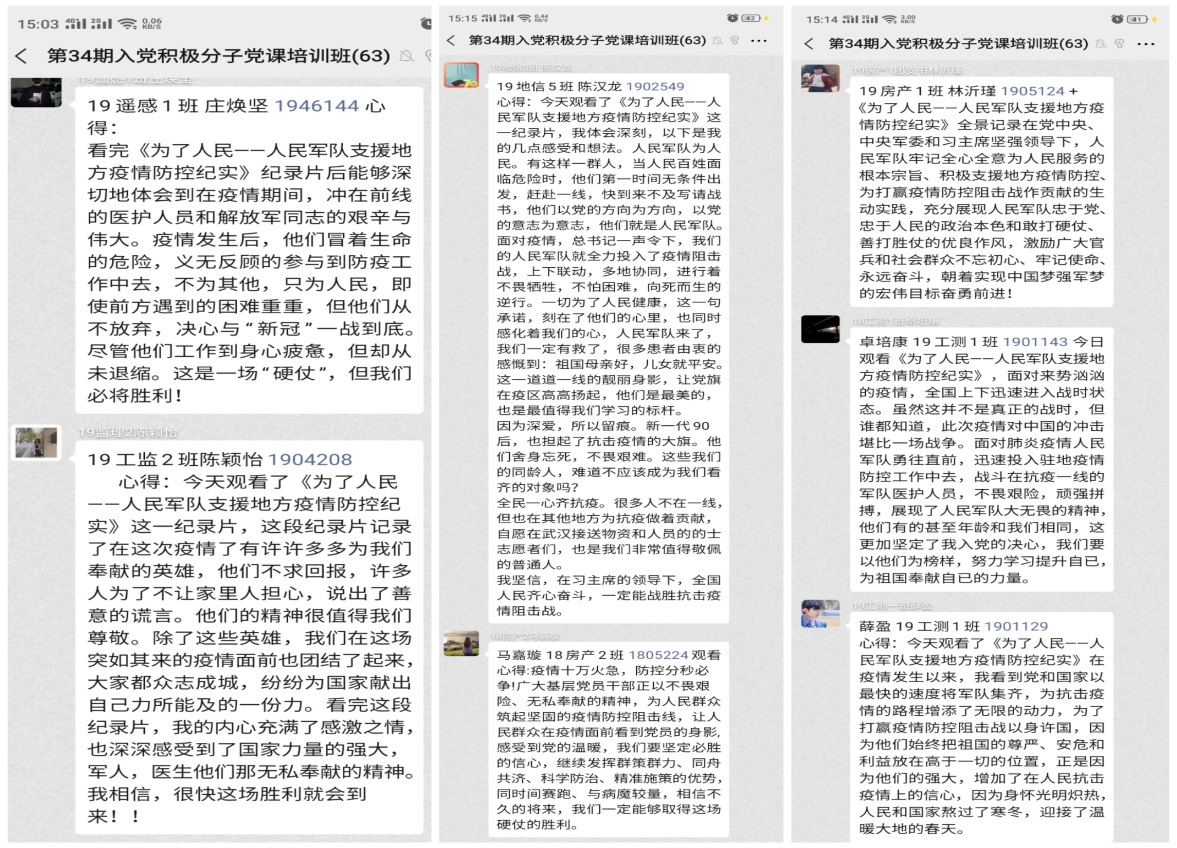
Task: Open 薛盈's profile avatar
Action: click(x=820, y=613)
